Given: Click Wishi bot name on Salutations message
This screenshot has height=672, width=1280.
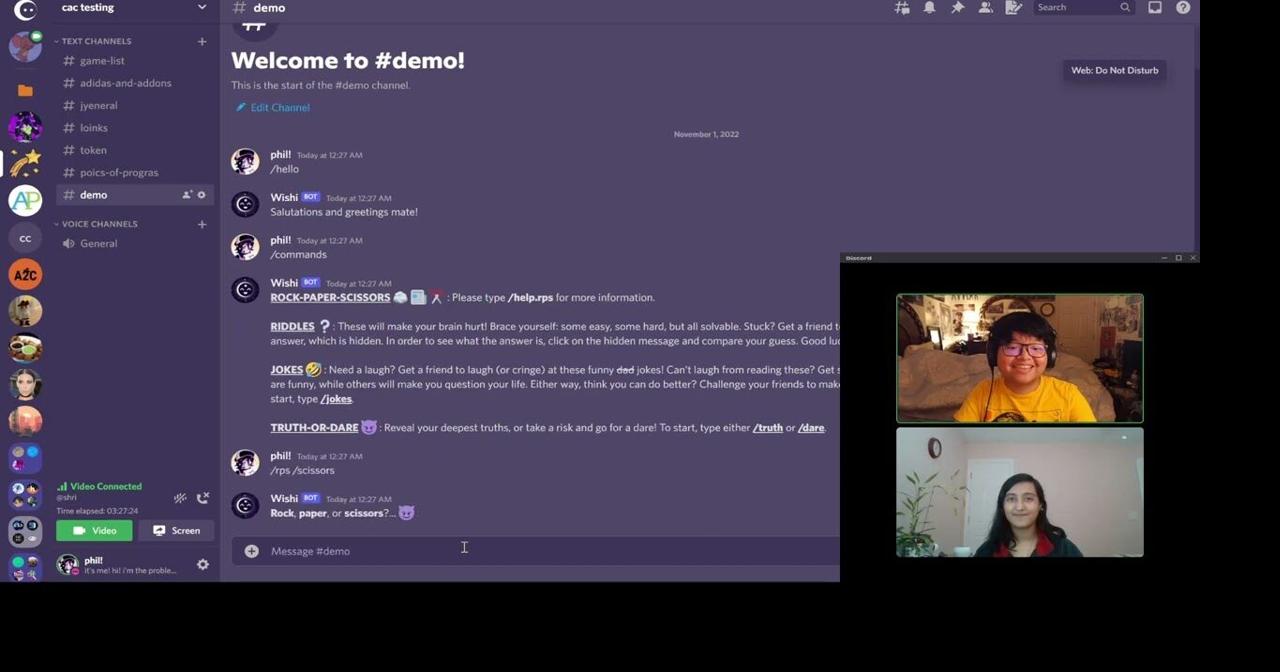Looking at the screenshot, I should (x=284, y=197).
